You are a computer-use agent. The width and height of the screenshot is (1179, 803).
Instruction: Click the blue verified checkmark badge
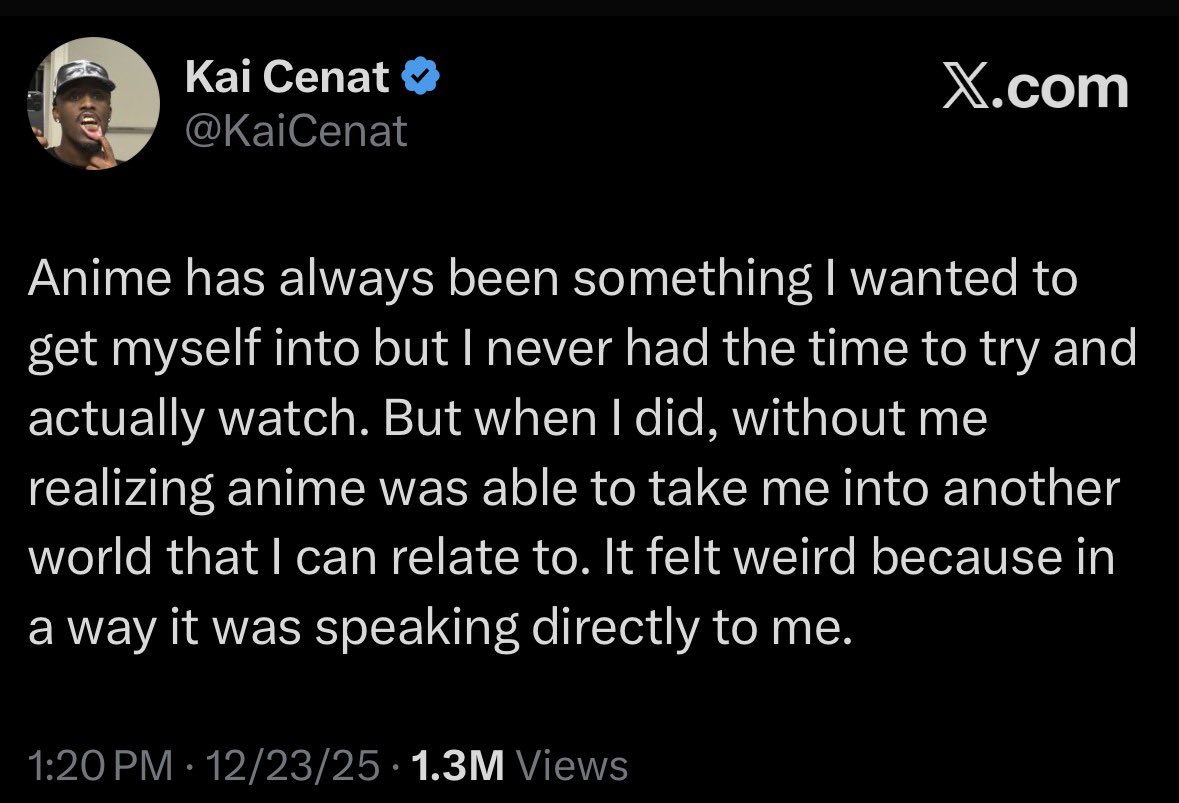pos(421,76)
